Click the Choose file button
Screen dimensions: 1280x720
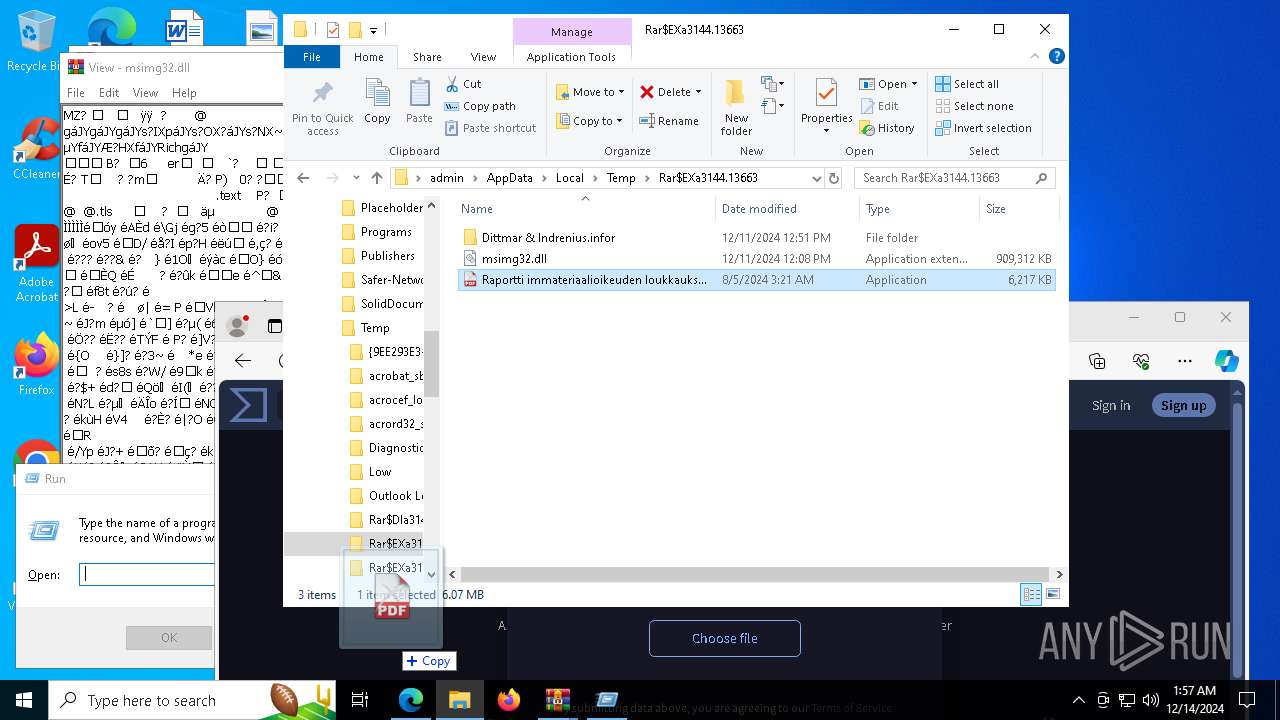pos(725,638)
